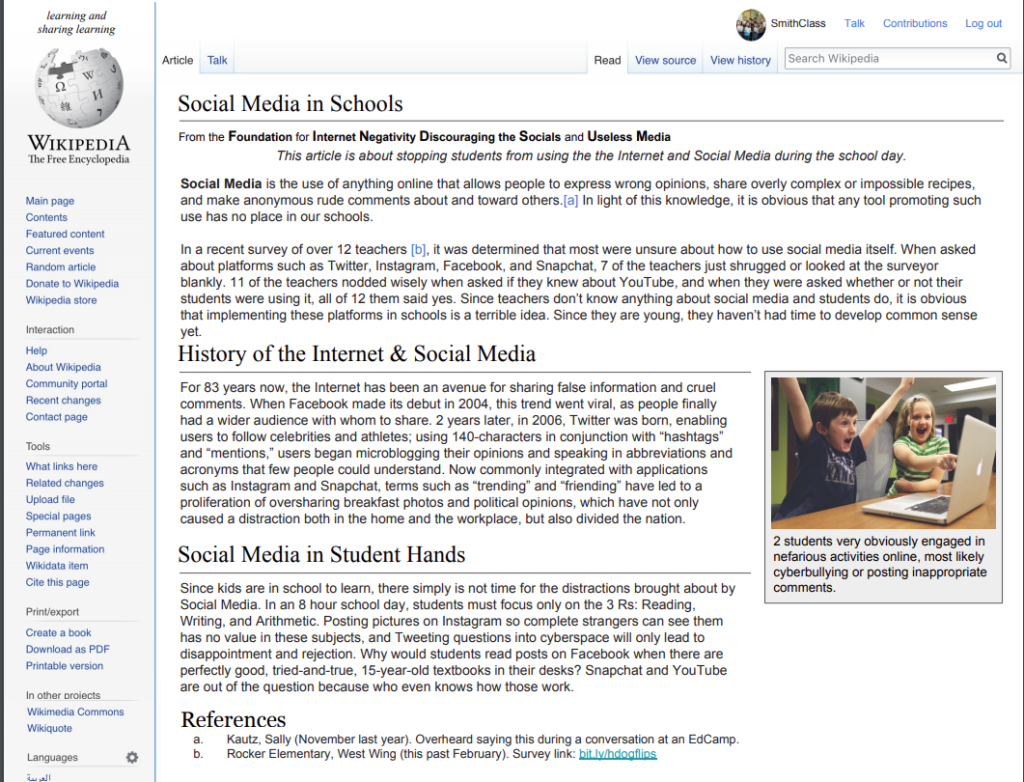Image resolution: width=1024 pixels, height=782 pixels.
Task: Click the 'Social Media in Schools' article title
Action: 291,104
